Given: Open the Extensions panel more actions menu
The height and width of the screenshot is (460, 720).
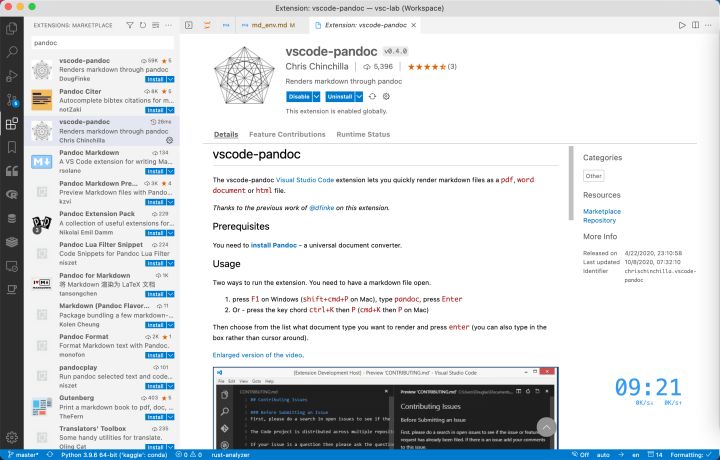Looking at the screenshot, I should pos(169,25).
